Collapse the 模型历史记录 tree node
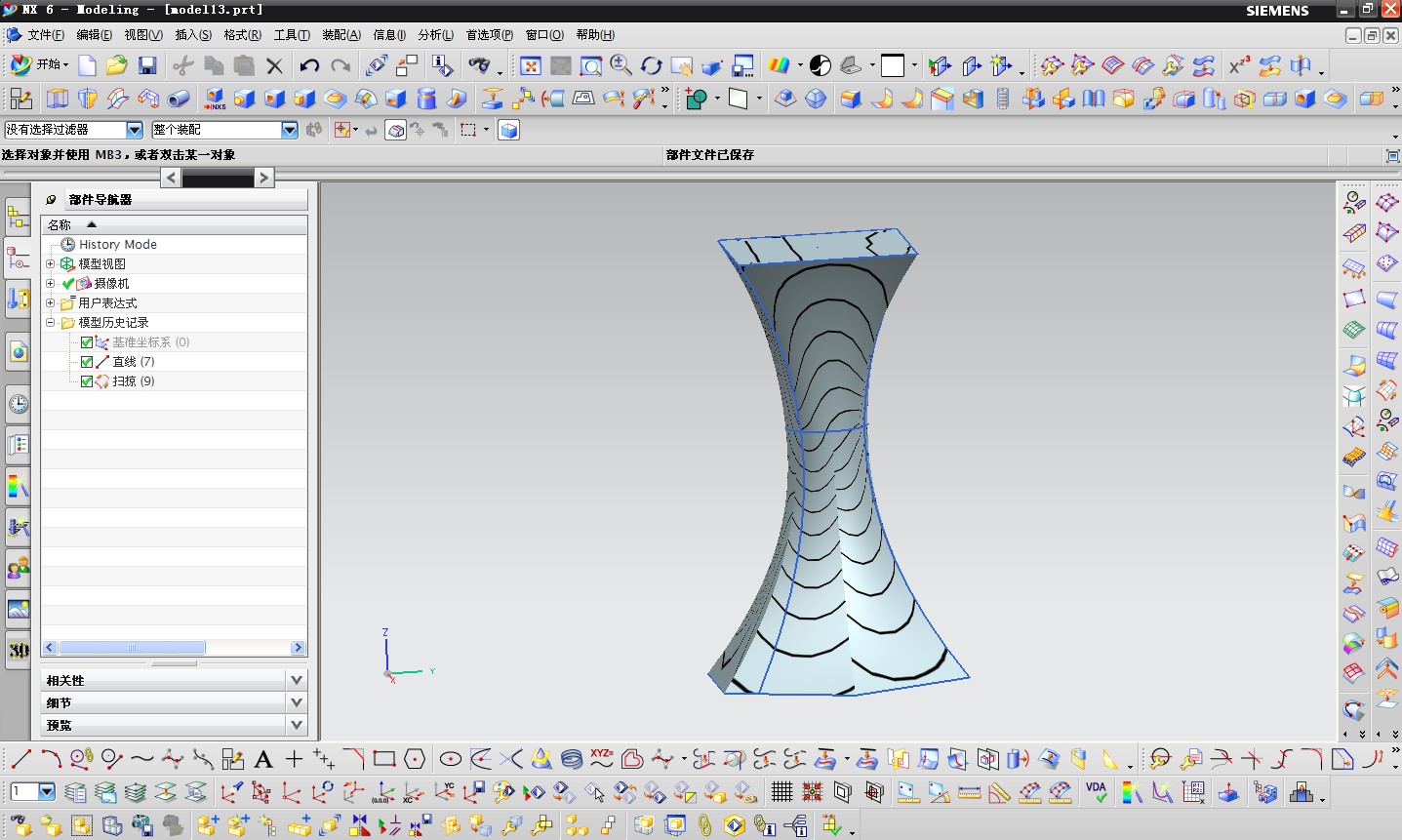Screen dimensions: 1402x840 (x=51, y=323)
